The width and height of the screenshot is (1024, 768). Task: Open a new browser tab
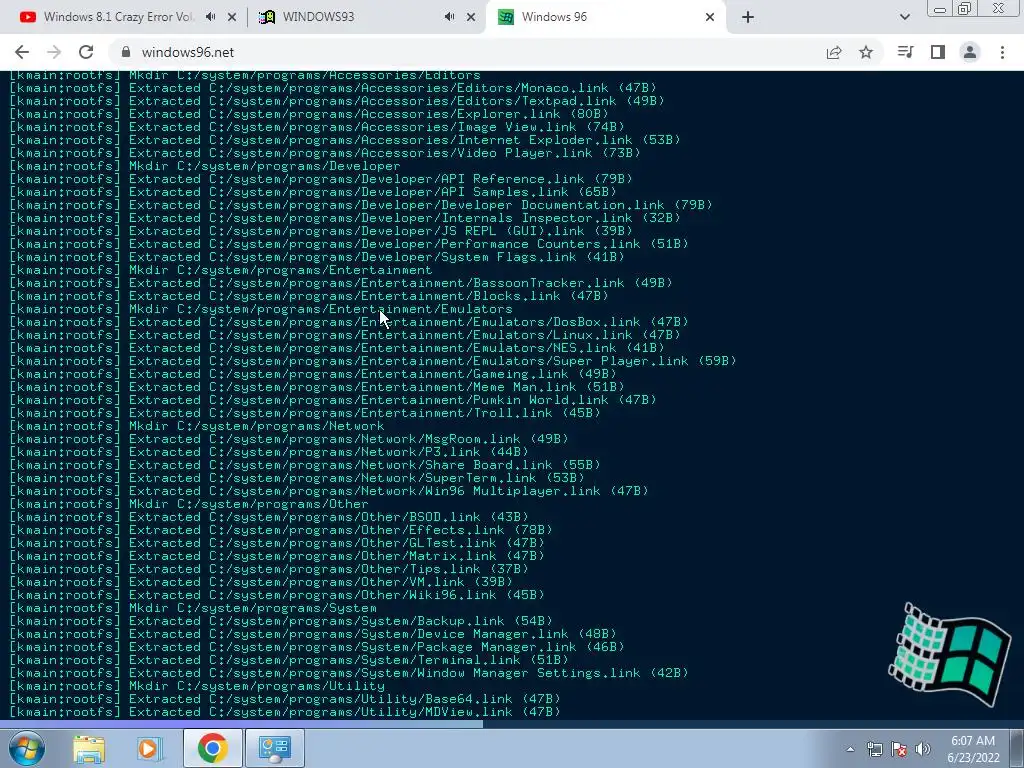(x=748, y=17)
